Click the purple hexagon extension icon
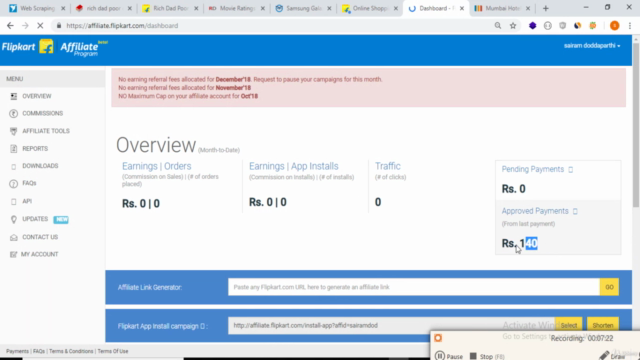This screenshot has height=360, width=640. pos(532,25)
